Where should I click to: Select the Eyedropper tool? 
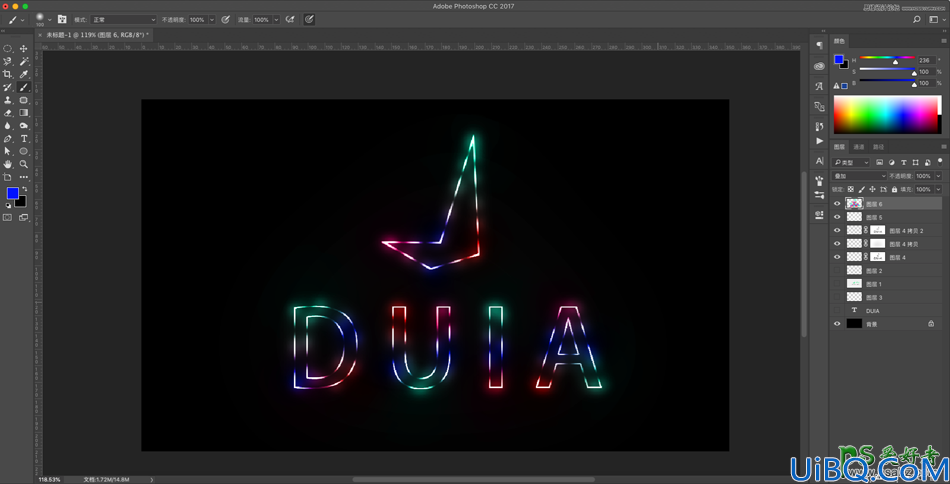coord(24,74)
